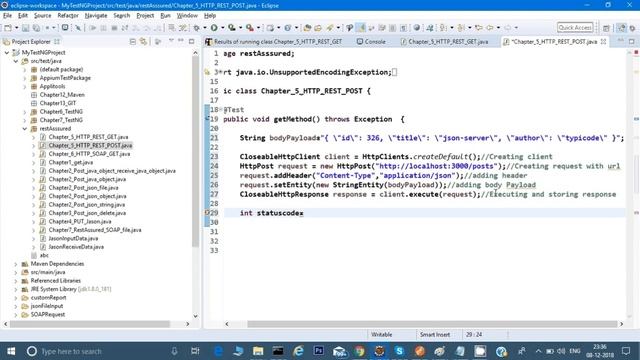The width and height of the screenshot is (640, 360).
Task: Click the Terminate stop icon
Action: pos(114,28)
